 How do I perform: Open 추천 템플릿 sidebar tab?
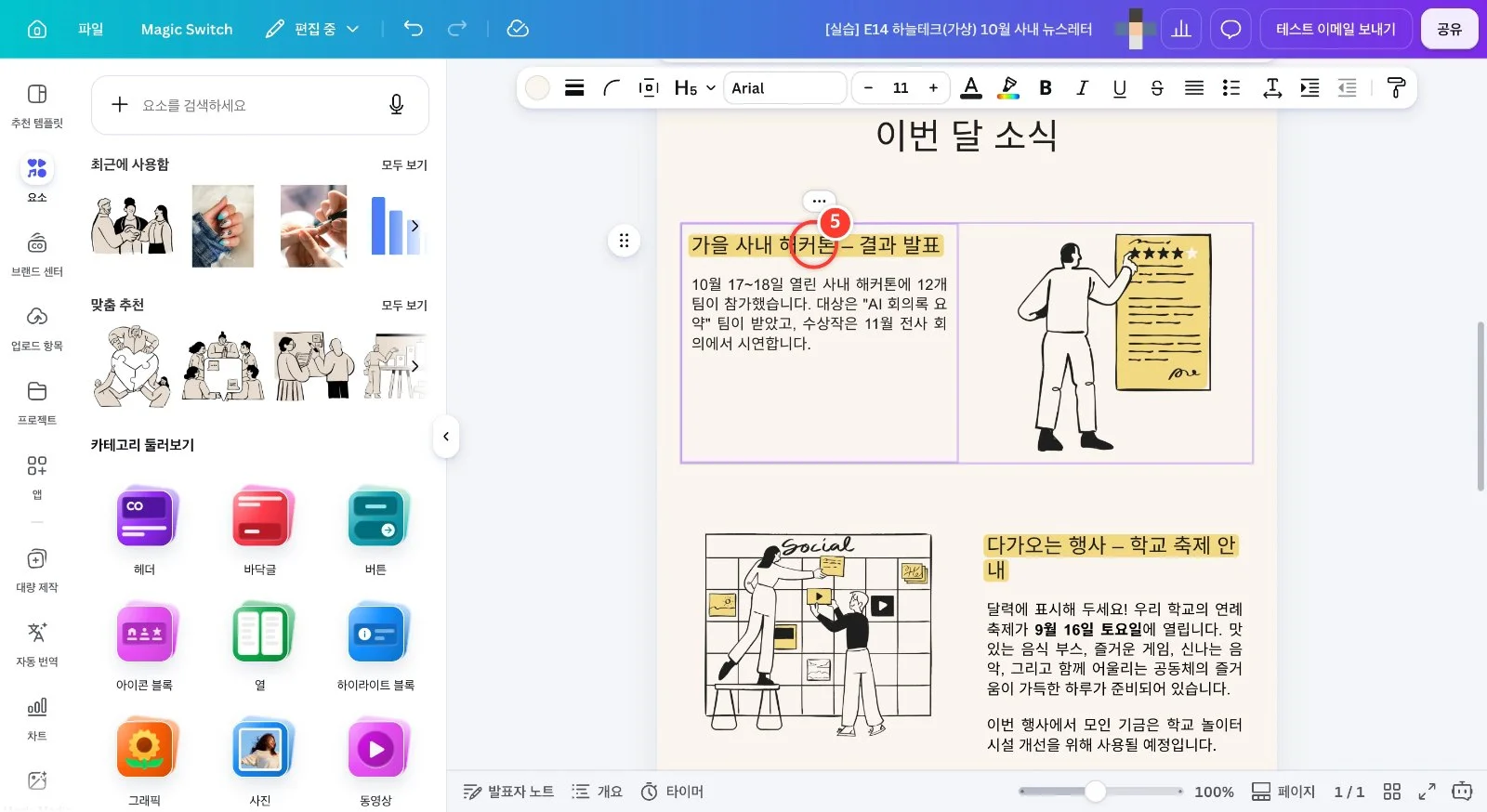(x=37, y=106)
